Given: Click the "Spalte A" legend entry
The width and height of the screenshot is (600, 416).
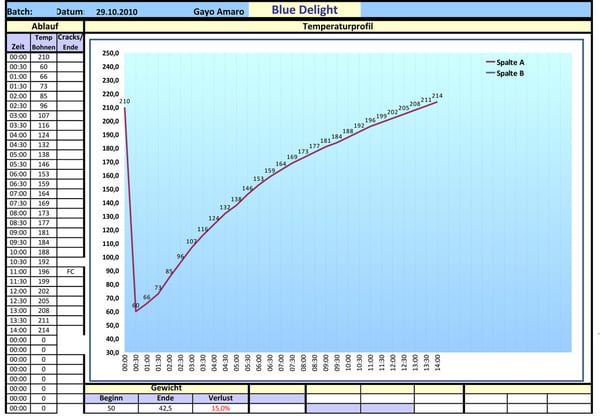Looking at the screenshot, I should coord(505,62).
